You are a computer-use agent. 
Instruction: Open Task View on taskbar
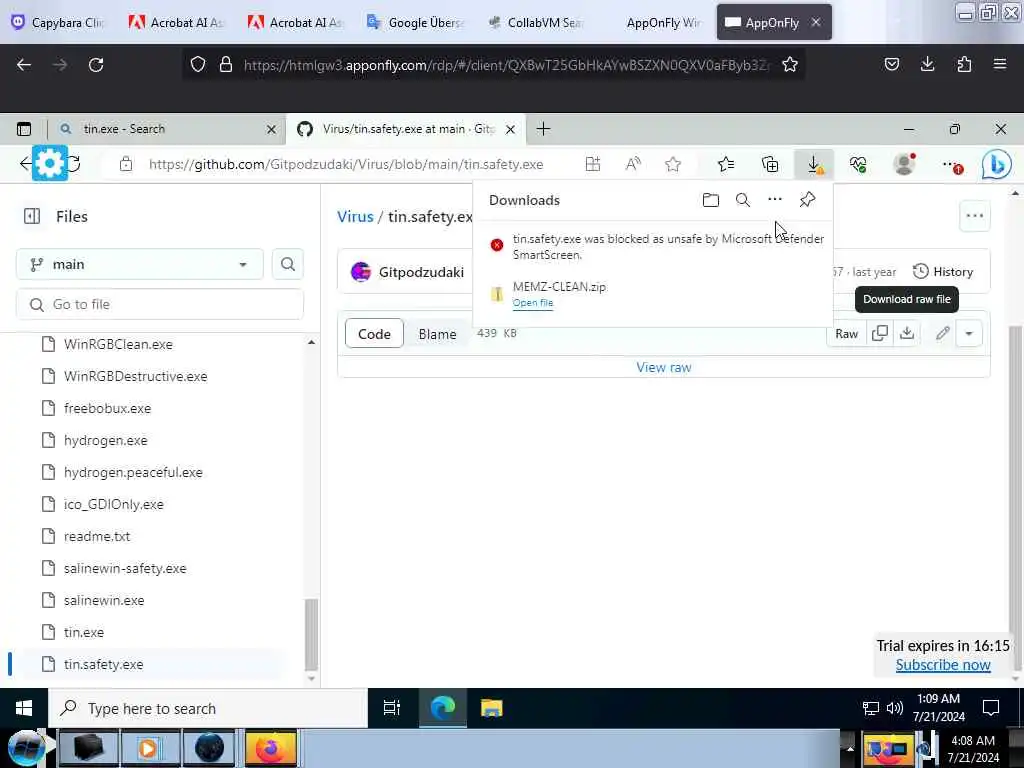(x=392, y=708)
